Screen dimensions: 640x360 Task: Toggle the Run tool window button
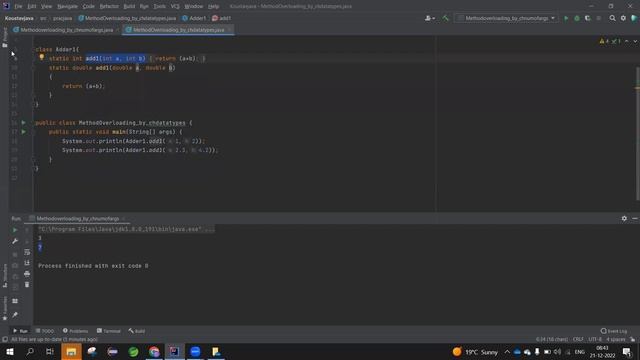(x=20, y=331)
